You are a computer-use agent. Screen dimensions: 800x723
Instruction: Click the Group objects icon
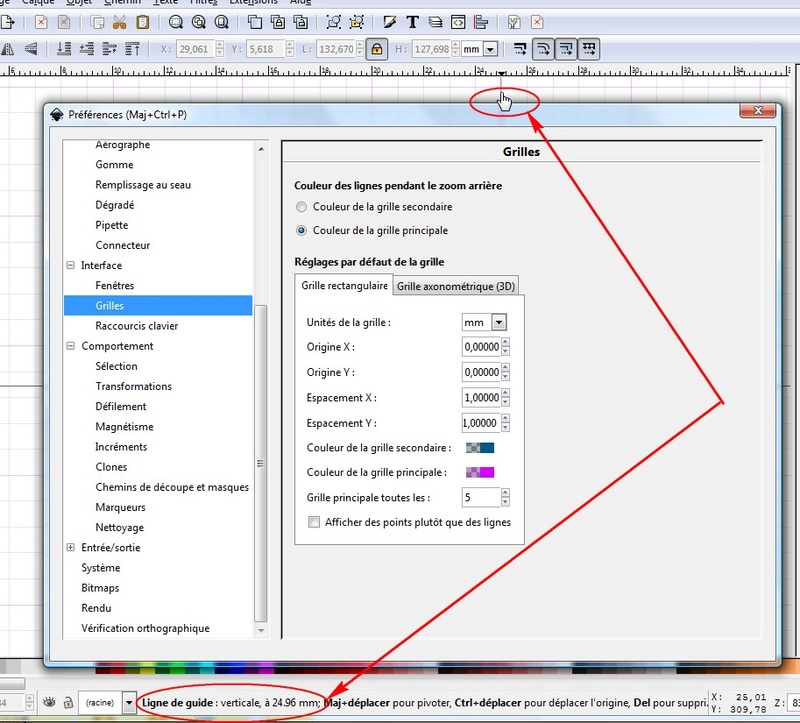334,22
